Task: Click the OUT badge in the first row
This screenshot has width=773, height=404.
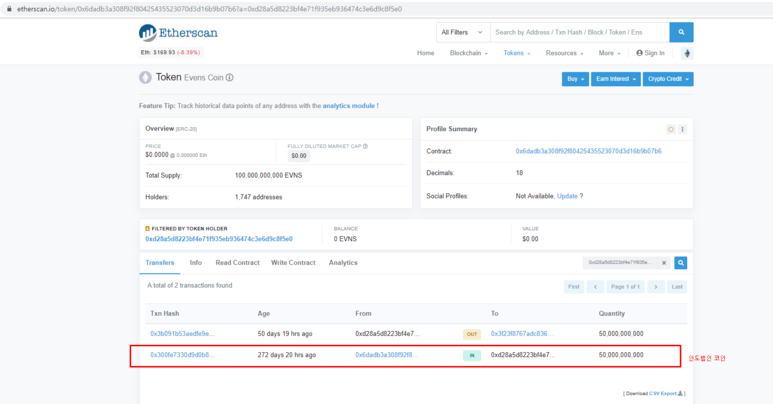Action: (472, 334)
